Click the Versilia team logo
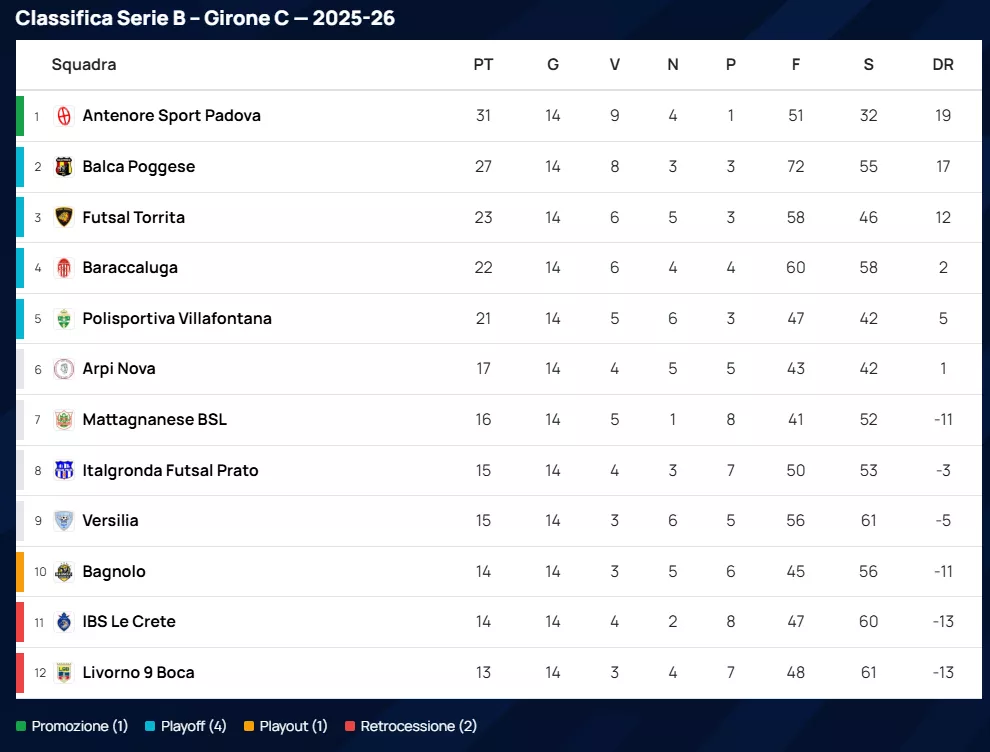Screen dimensions: 990x752 64,521
